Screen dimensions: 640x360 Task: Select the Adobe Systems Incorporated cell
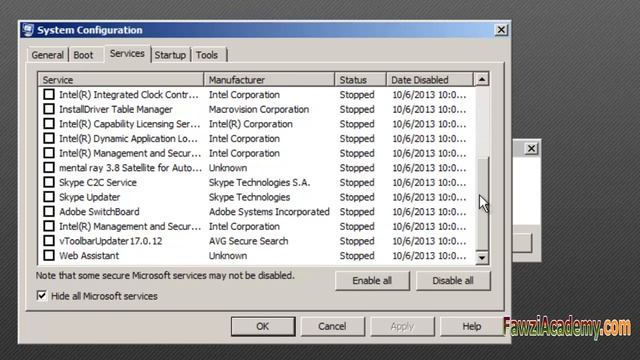(269, 212)
